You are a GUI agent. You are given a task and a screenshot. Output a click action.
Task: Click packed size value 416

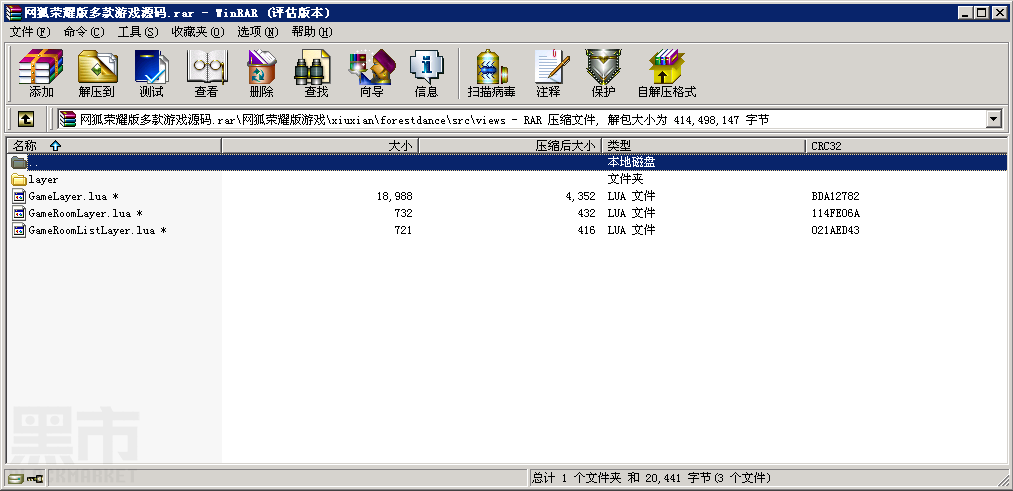586,230
